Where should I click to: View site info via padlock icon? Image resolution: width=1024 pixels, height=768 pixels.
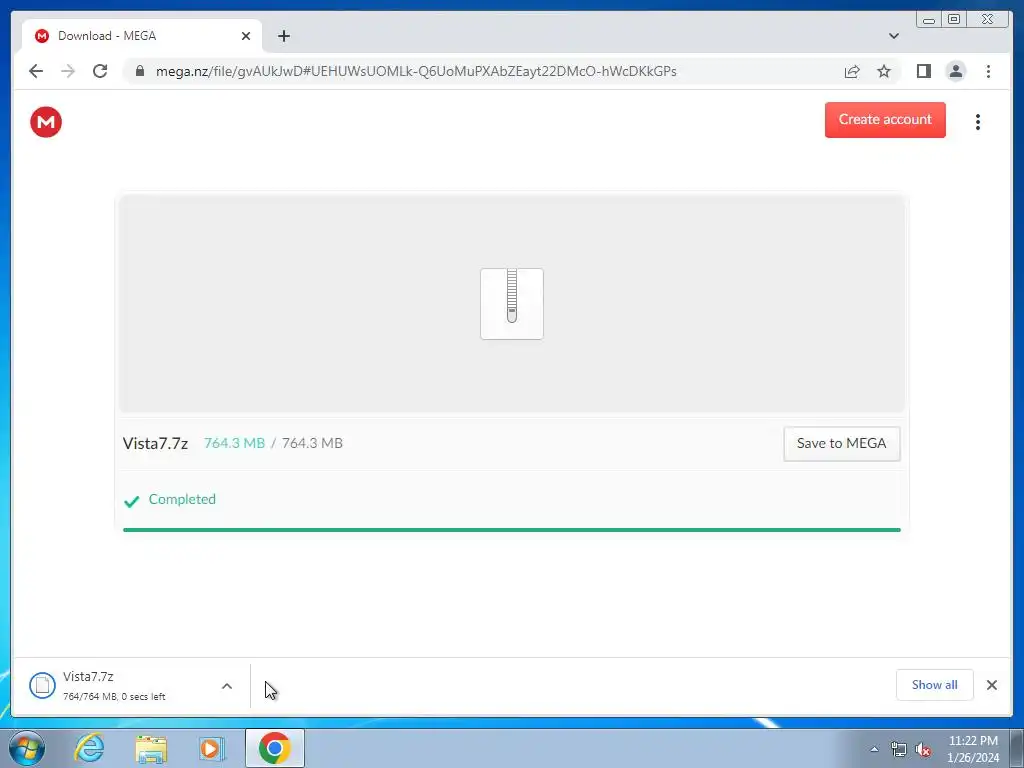tap(140, 71)
